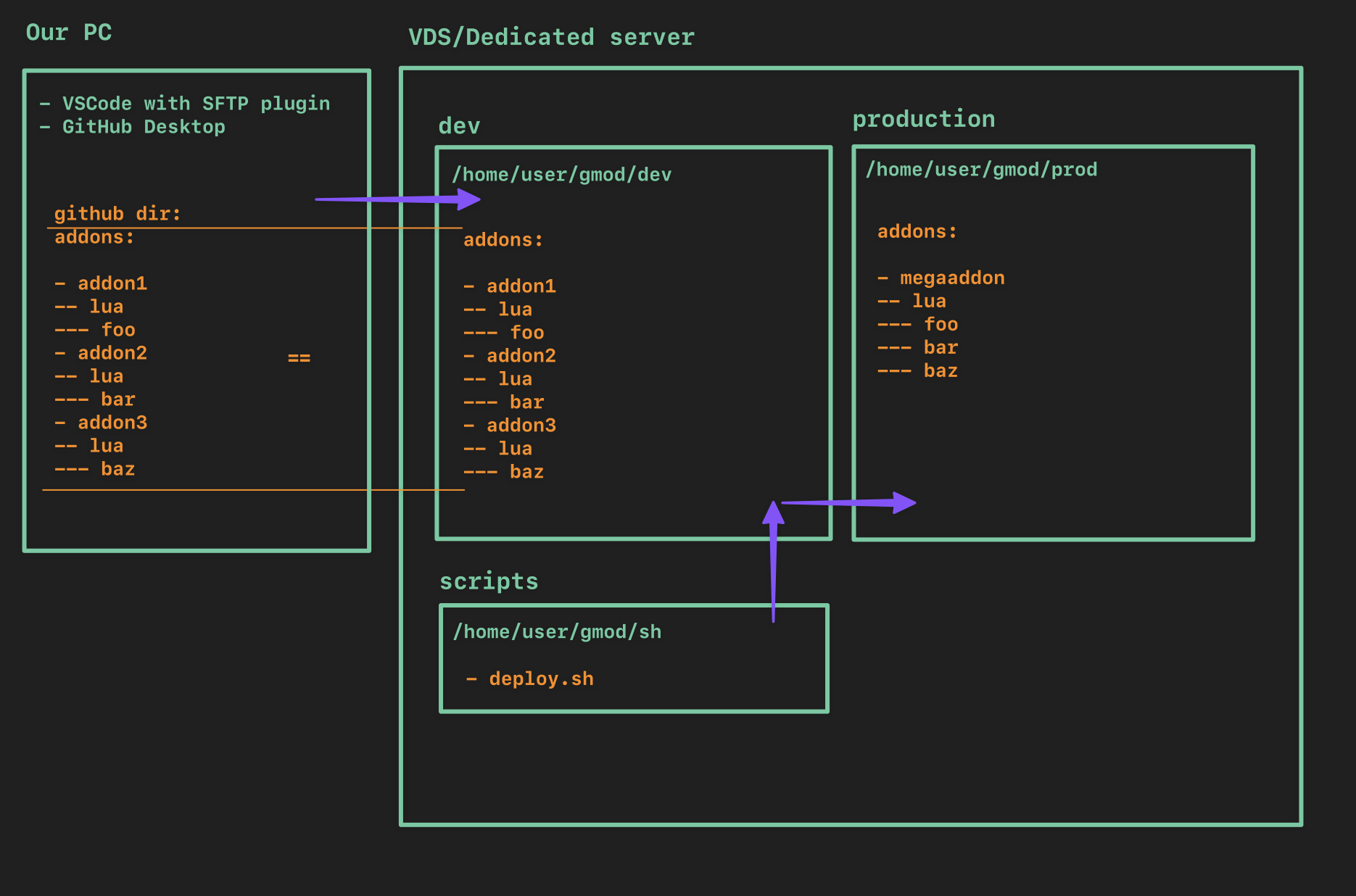The width and height of the screenshot is (1356, 896).
Task: Click '– addon3' in dev box
Action: click(x=510, y=426)
